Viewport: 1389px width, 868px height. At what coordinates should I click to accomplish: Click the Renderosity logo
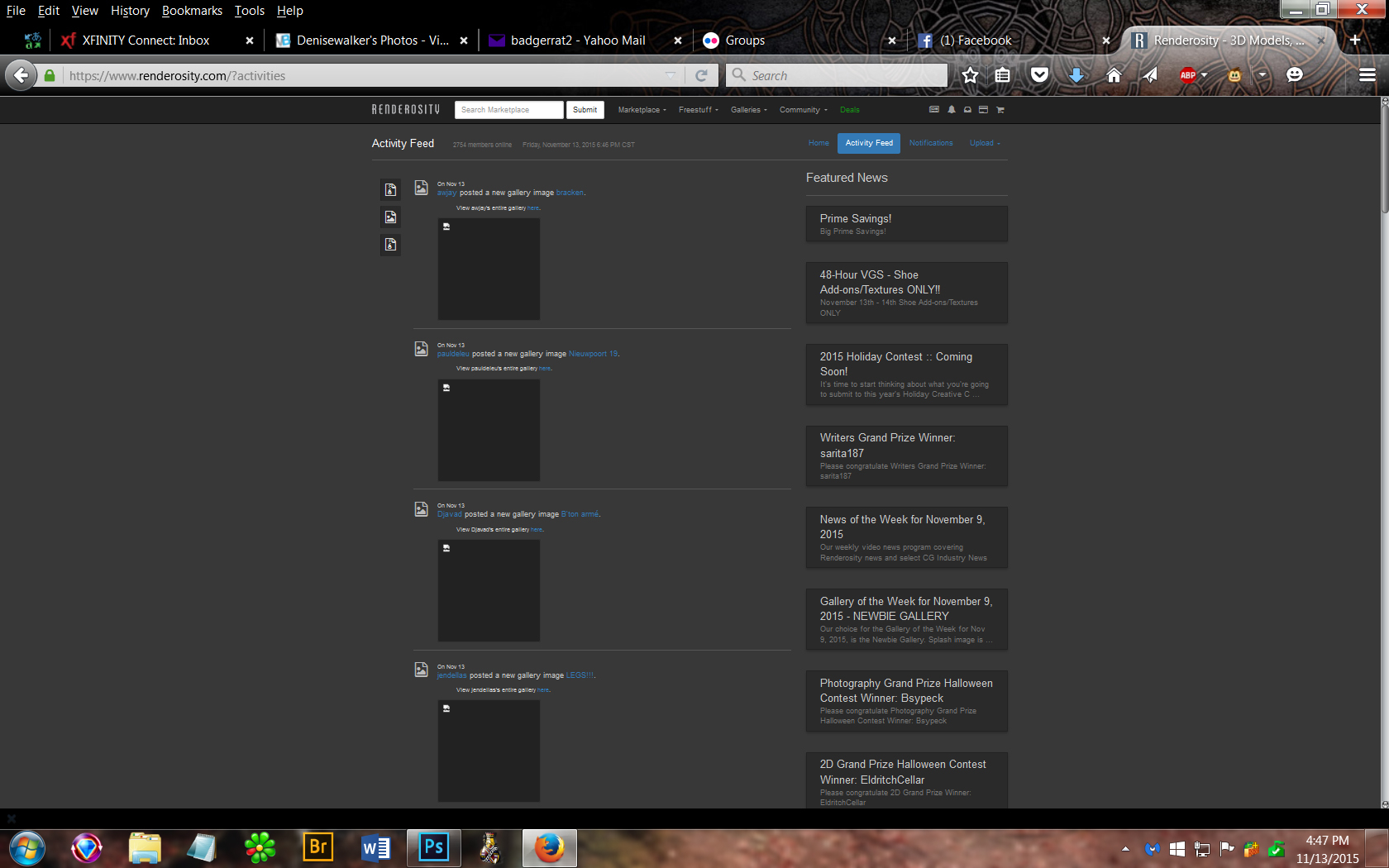coord(406,109)
